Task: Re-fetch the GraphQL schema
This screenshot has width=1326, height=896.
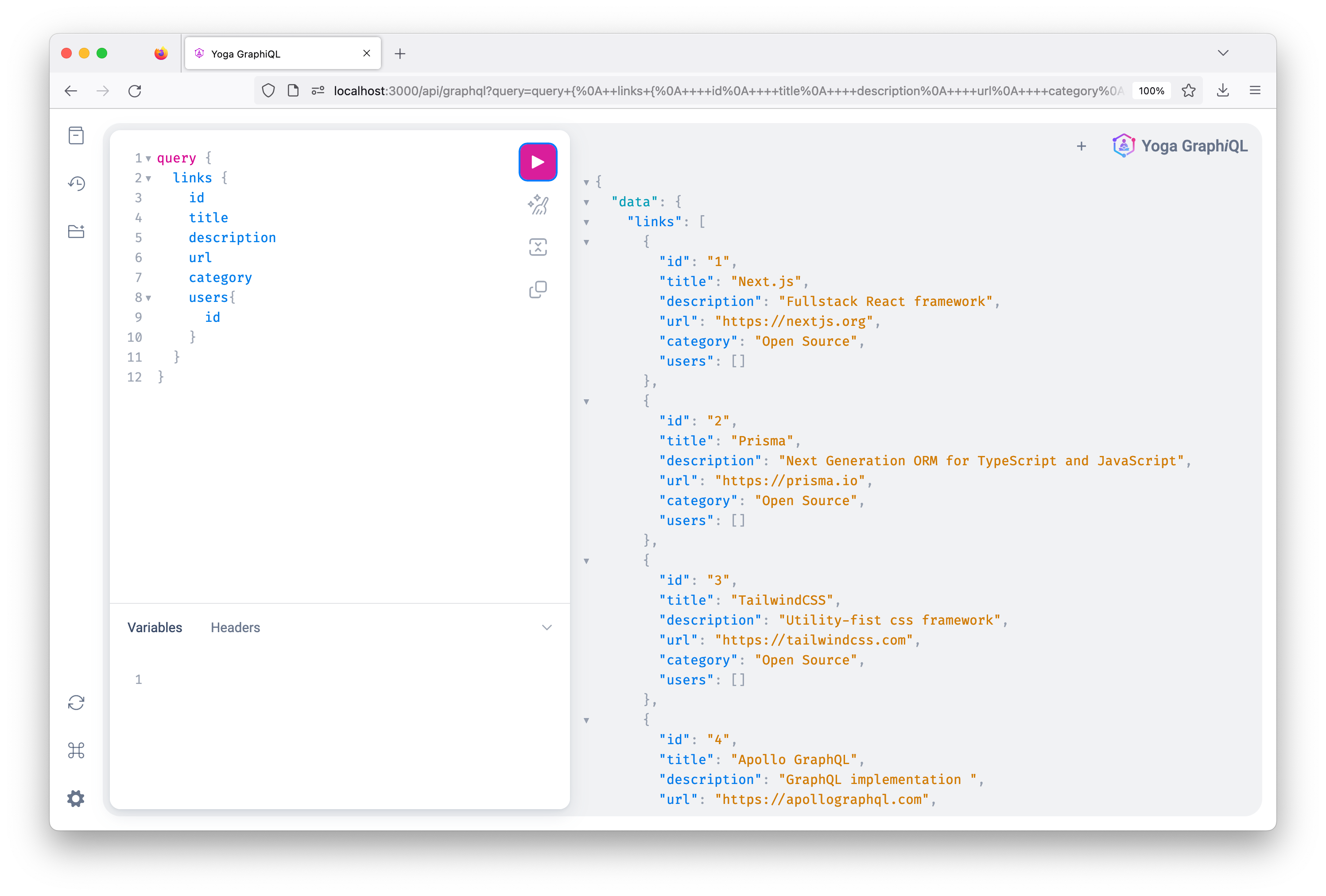Action: click(x=76, y=703)
